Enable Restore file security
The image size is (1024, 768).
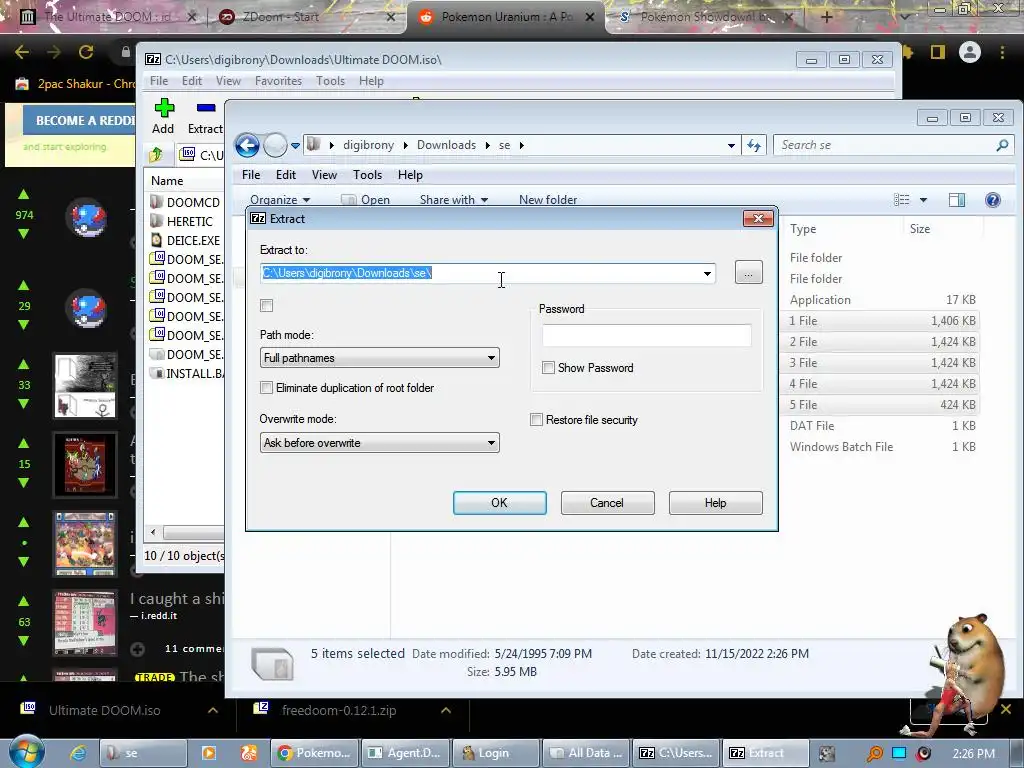click(536, 420)
